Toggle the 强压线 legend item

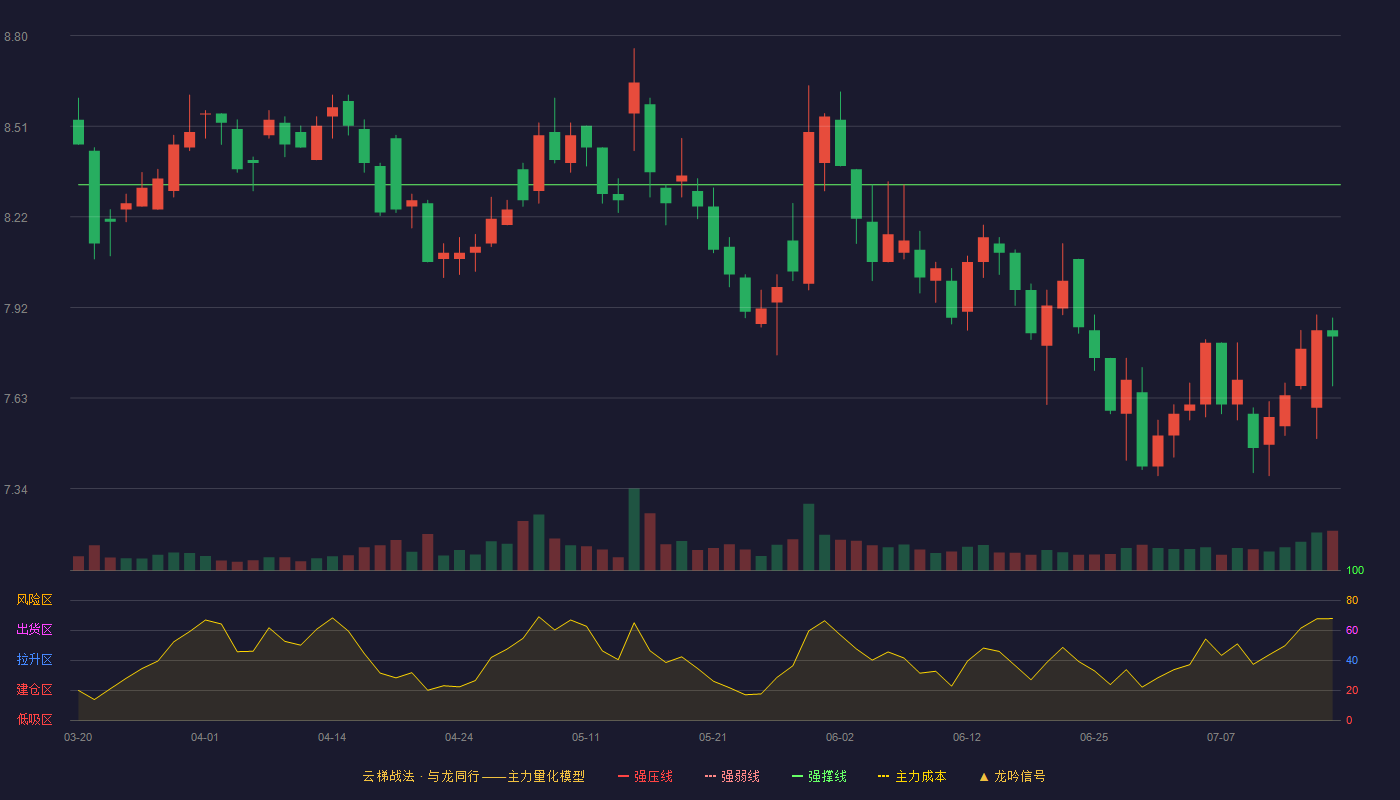pos(645,776)
